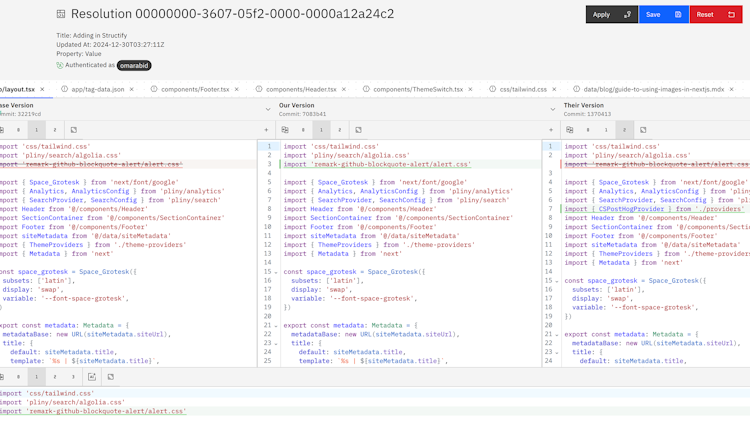
Task: Toggle option 2 in Our Version toolbar
Action: [340, 130]
